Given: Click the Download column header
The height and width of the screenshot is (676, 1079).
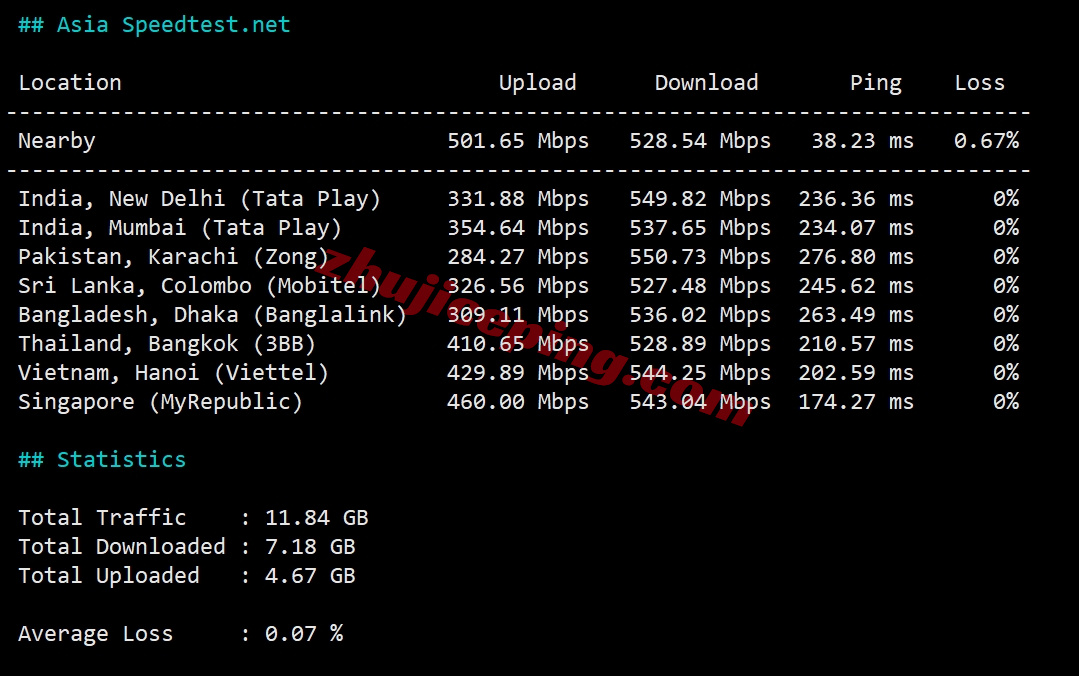Looking at the screenshot, I should [706, 83].
